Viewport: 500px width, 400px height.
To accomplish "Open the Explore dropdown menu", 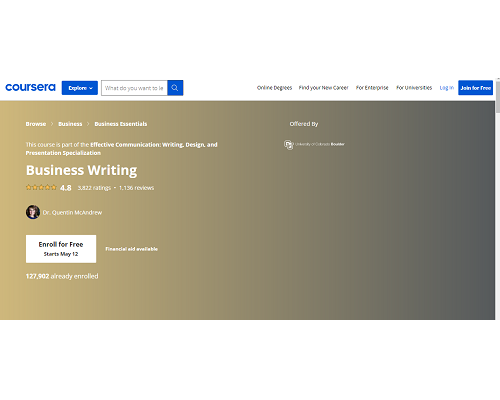I will click(80, 88).
